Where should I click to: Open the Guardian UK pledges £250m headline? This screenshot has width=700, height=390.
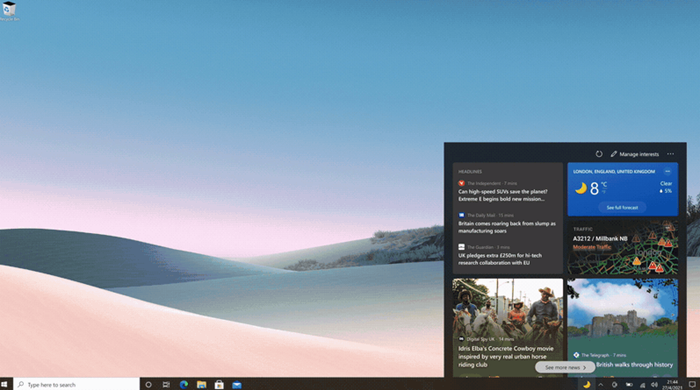click(500, 259)
